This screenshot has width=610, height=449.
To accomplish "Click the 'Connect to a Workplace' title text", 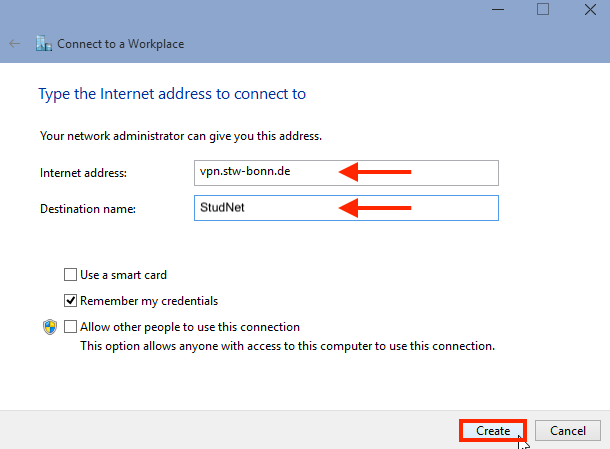I will [121, 44].
